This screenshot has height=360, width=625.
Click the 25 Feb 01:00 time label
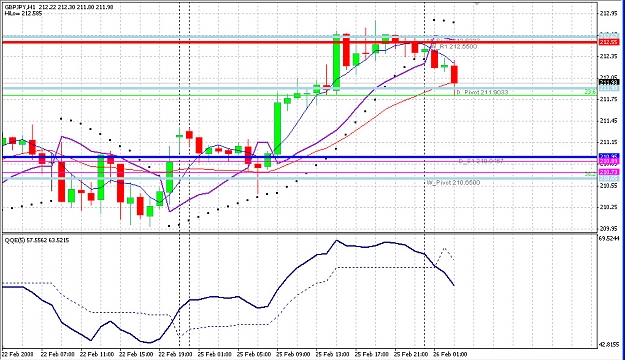215,354
